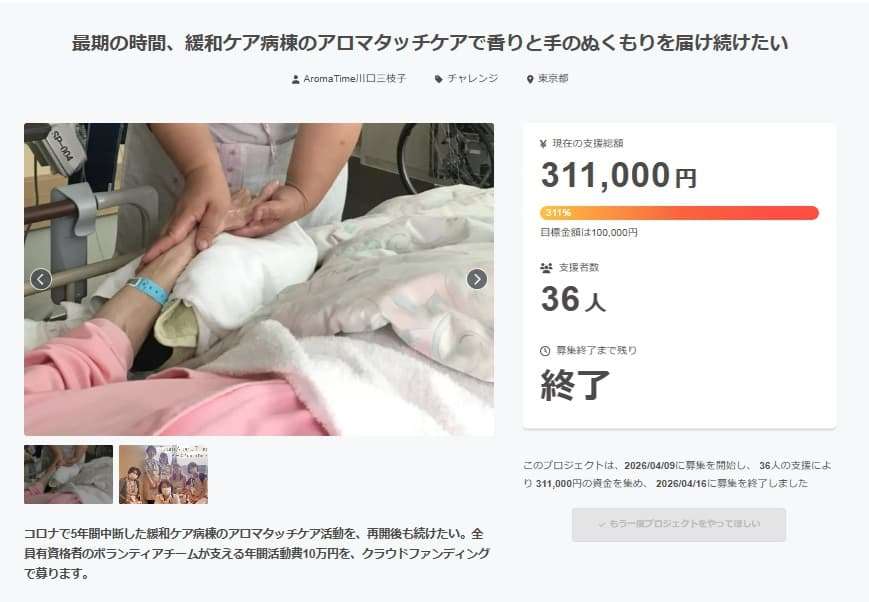The image size is (869, 602).
Task: Click the 311,000円 total amount
Action: [618, 175]
